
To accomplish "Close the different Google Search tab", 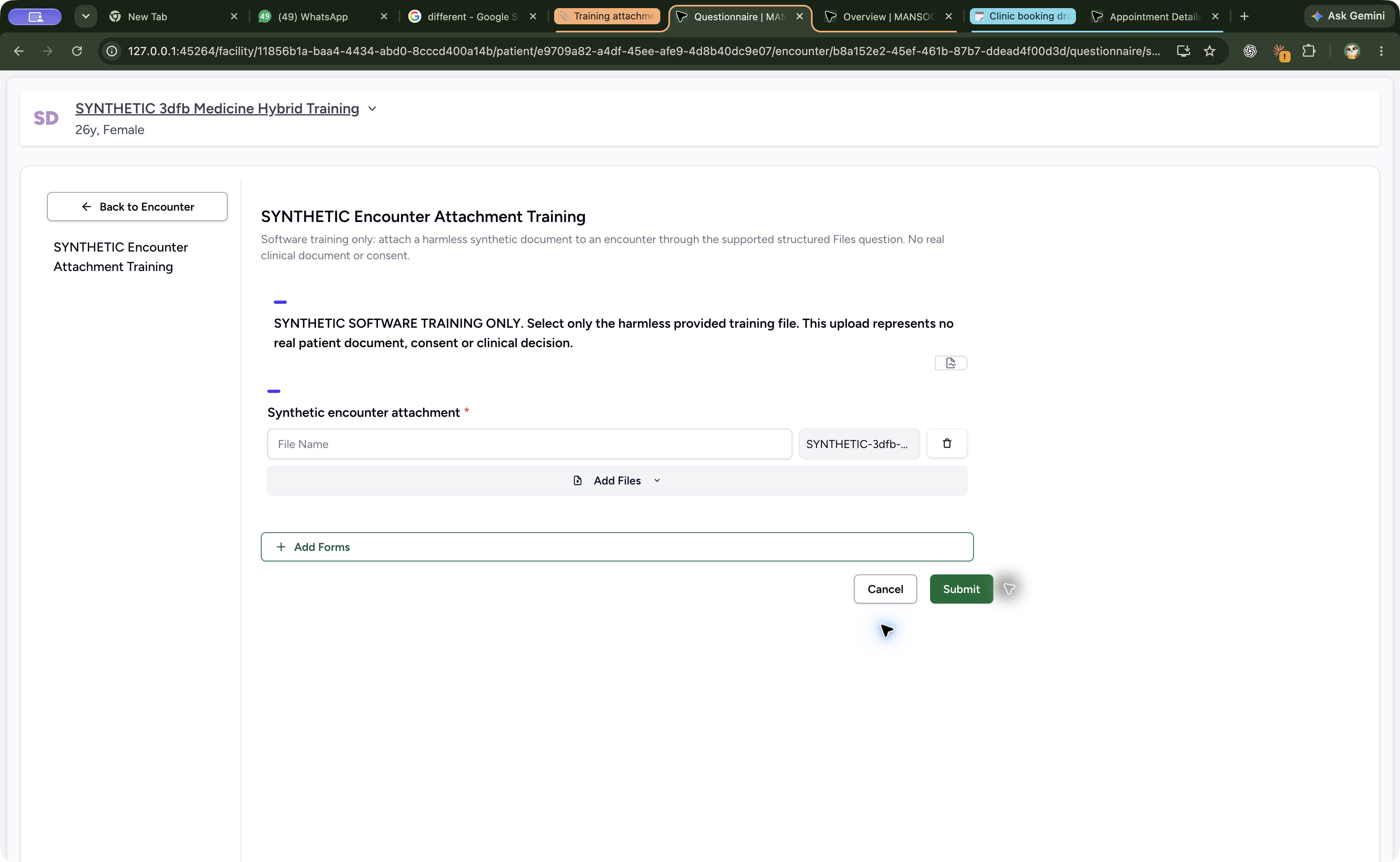I will pos(533,17).
